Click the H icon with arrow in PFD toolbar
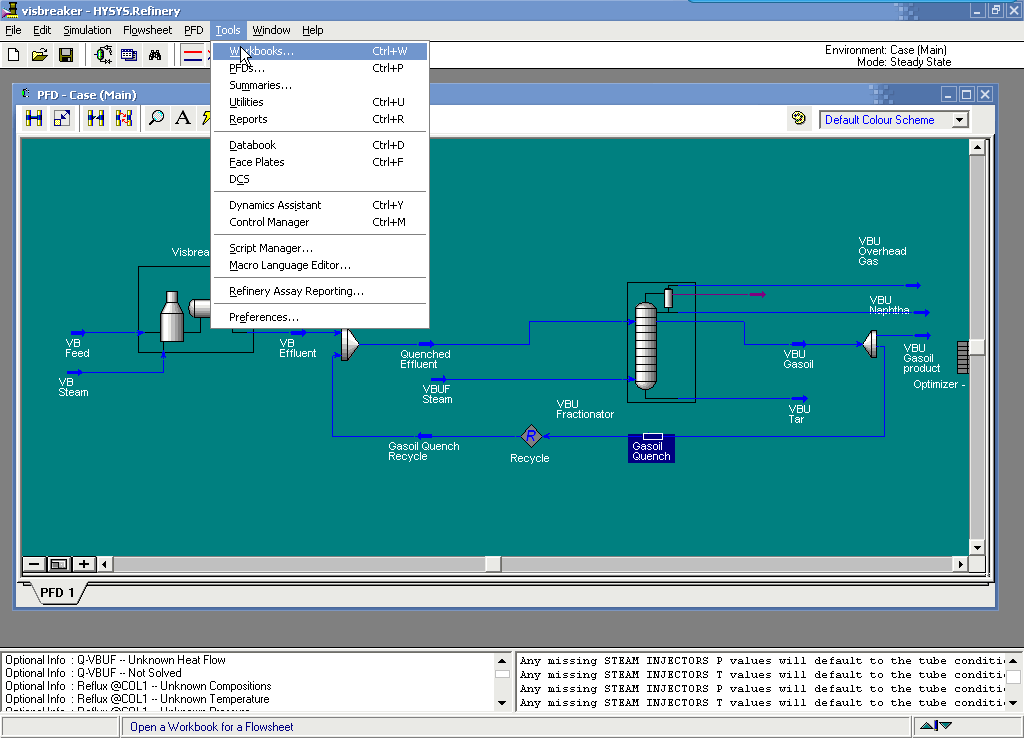Viewport: 1024px width, 738px height. coord(96,118)
